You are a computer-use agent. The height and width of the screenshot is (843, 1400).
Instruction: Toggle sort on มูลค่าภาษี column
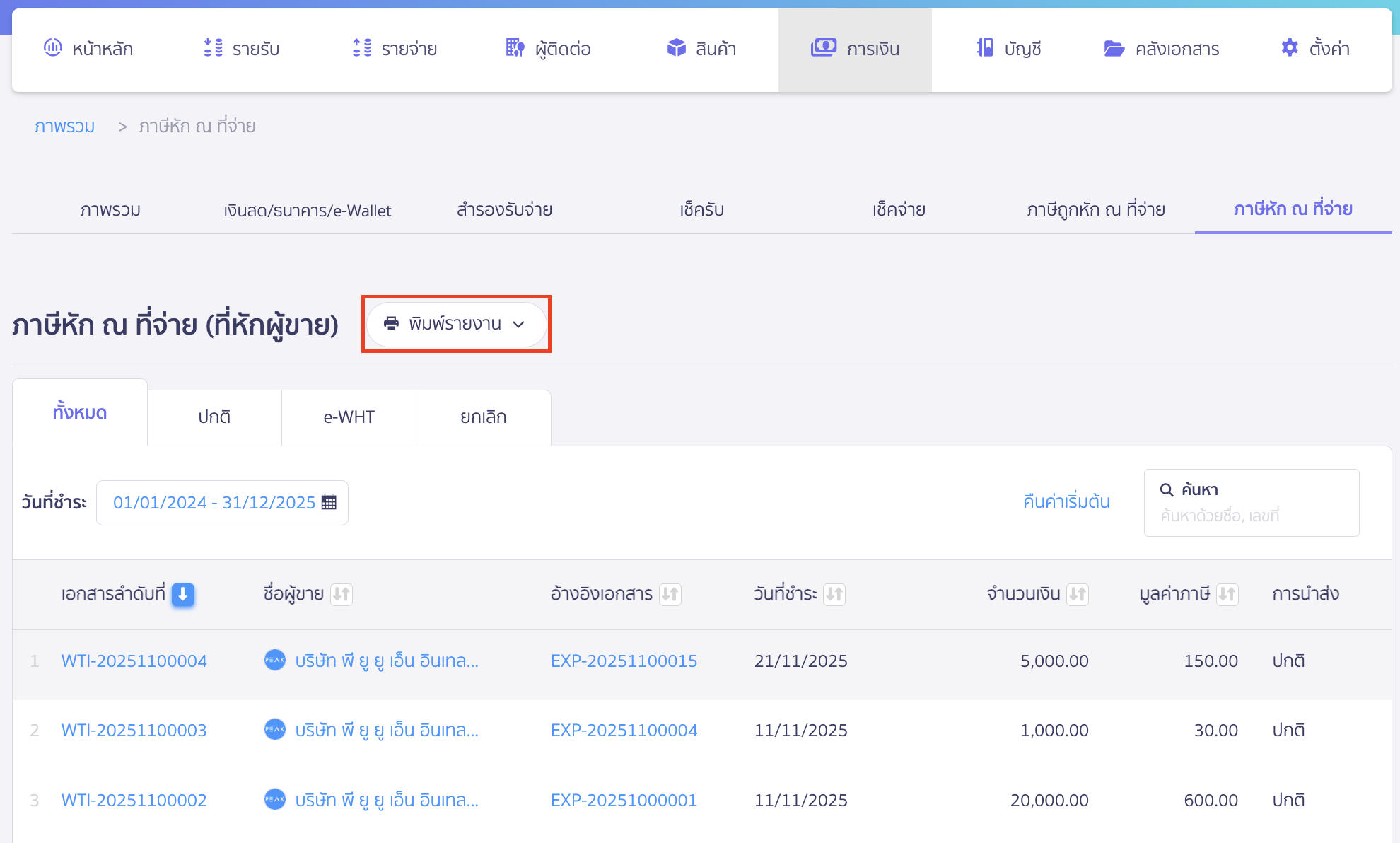(1227, 594)
